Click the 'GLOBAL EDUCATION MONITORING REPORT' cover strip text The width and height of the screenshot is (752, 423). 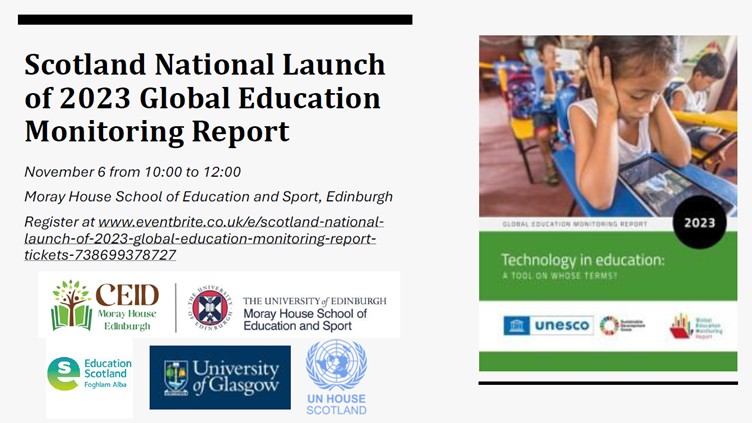(575, 224)
